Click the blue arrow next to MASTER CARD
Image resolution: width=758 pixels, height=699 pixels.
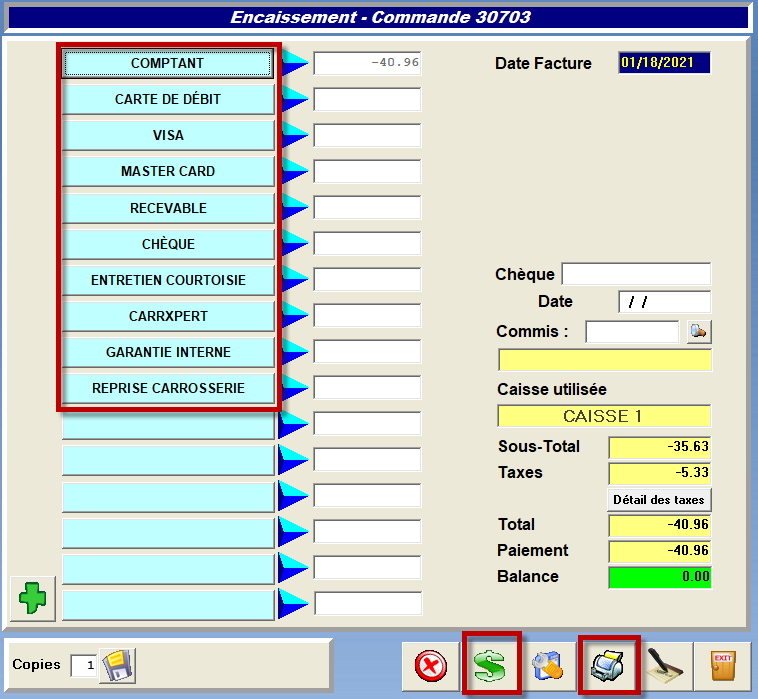[x=294, y=171]
